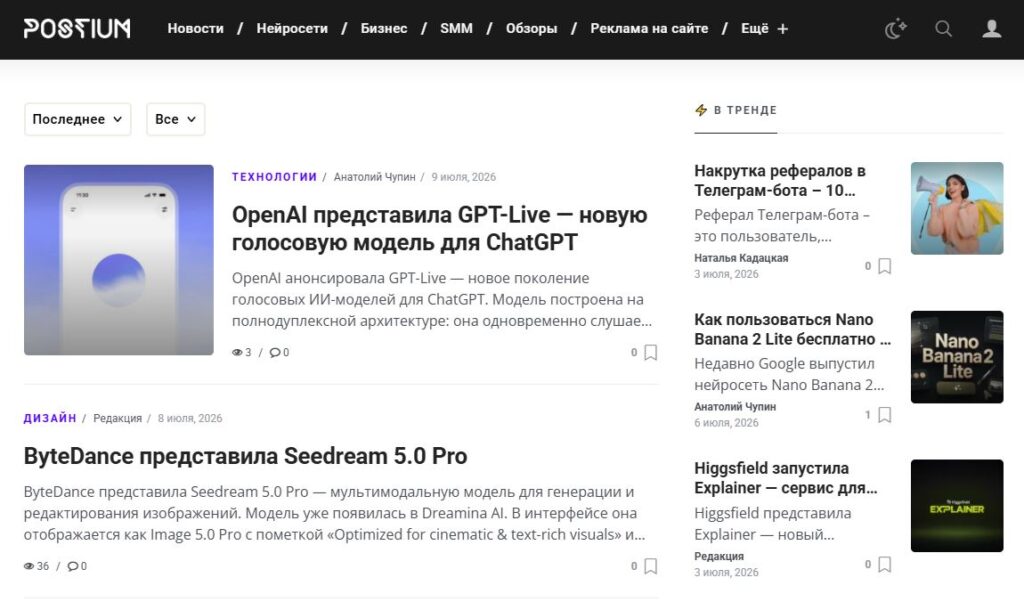Click excerpt Недавно Google выпустил нейросеть

coord(789,374)
